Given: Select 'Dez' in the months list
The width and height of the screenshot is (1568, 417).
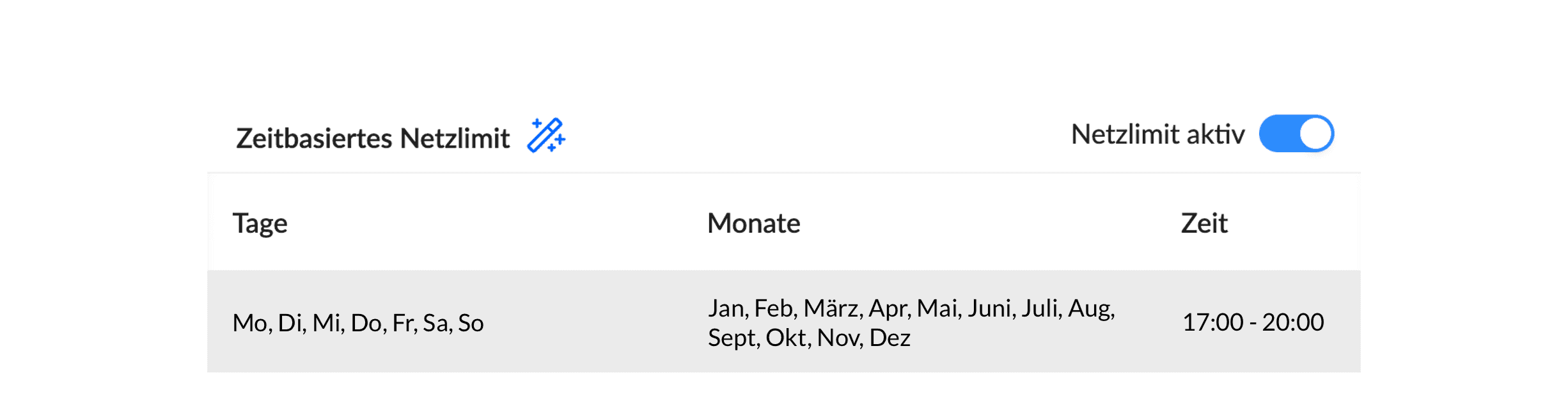Looking at the screenshot, I should pyautogui.click(x=890, y=338).
